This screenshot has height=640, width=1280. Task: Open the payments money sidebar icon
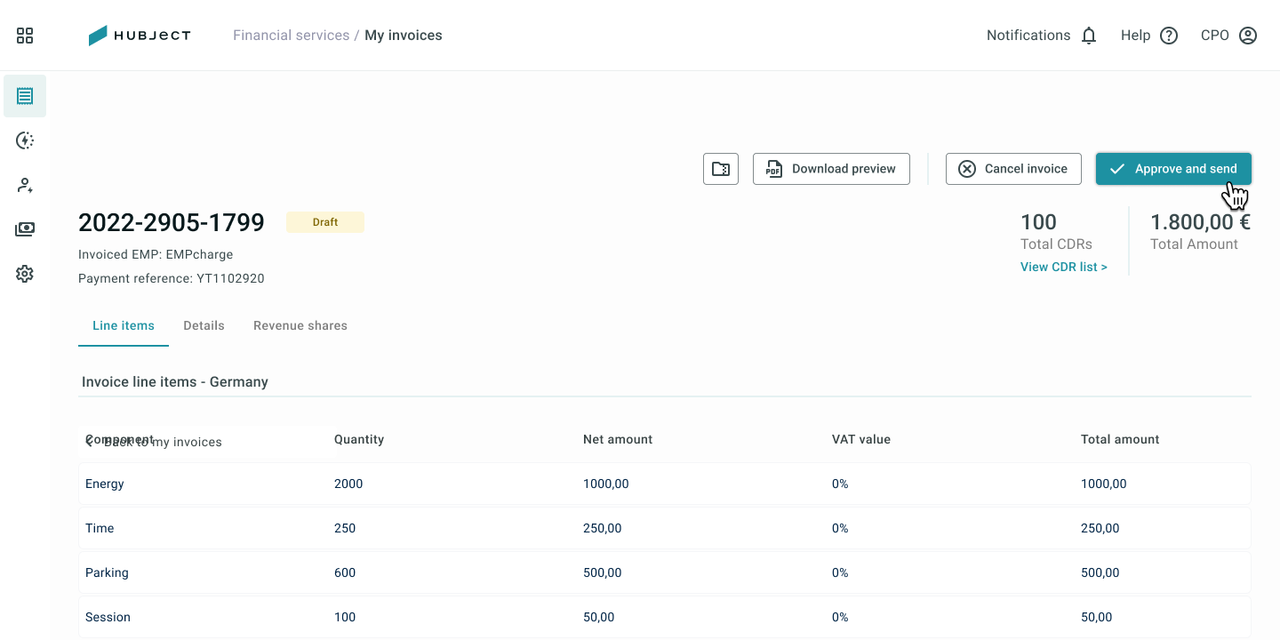click(25, 229)
